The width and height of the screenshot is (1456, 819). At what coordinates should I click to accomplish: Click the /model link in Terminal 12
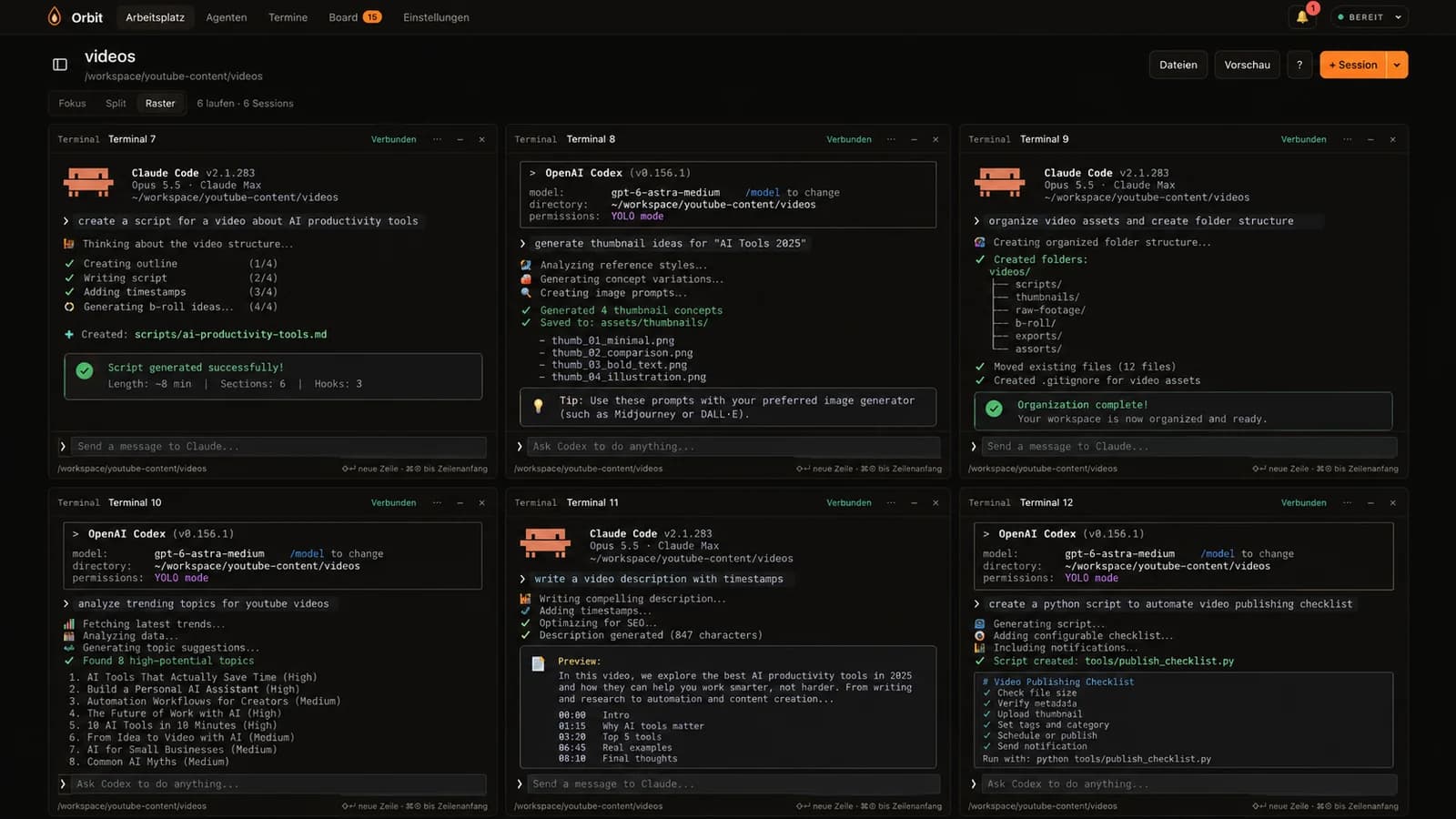point(1218,553)
